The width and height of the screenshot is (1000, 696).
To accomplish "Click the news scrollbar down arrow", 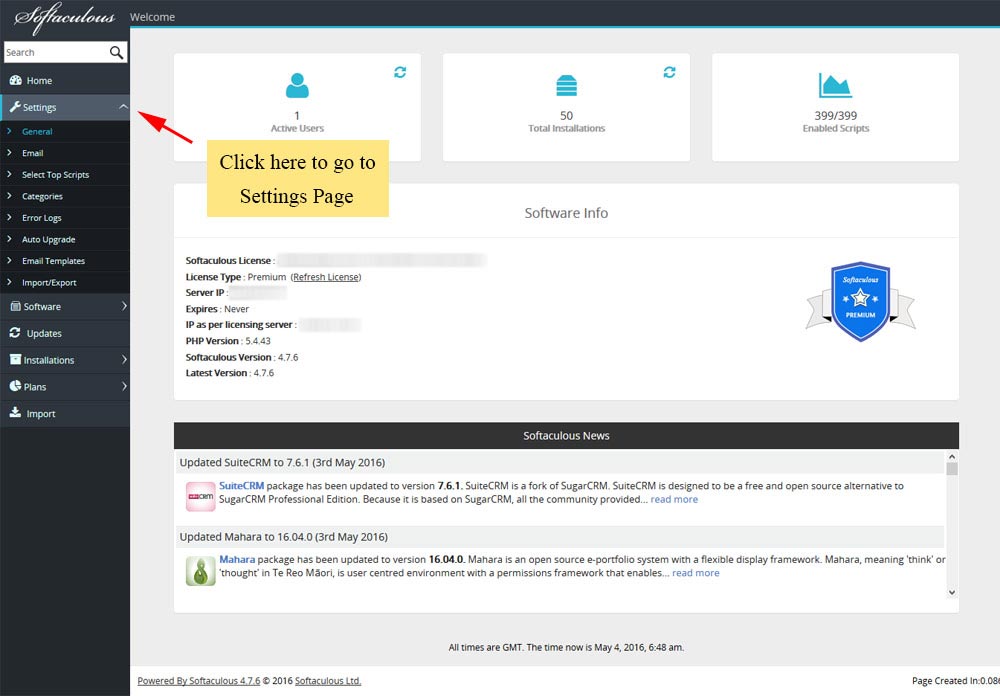I will click(952, 593).
